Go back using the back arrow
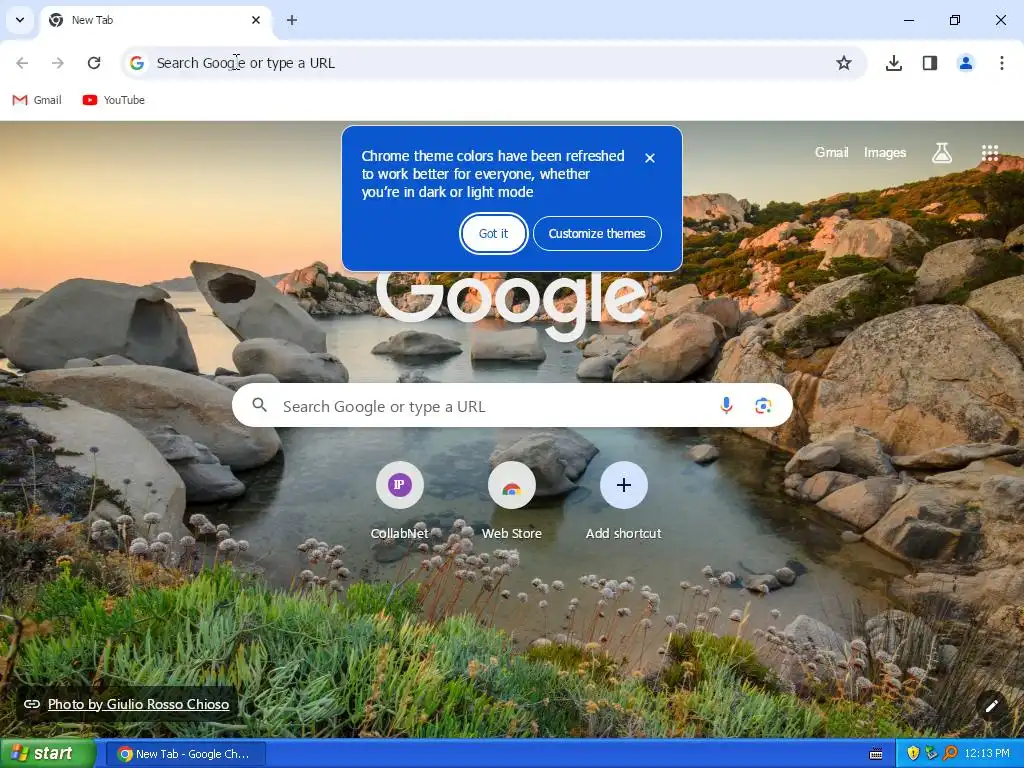Viewport: 1024px width, 768px height. 22,63
